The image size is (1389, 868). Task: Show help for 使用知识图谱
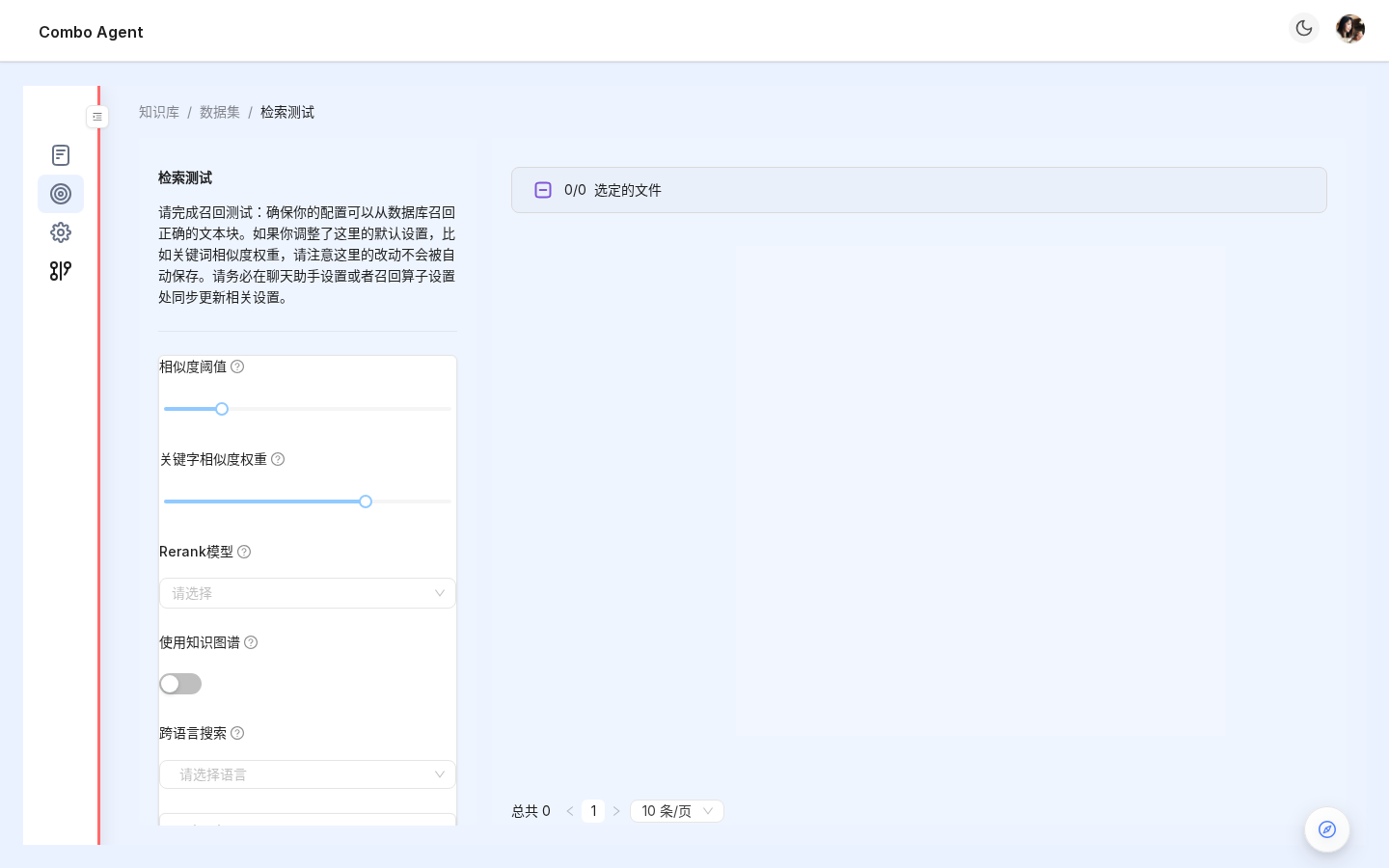pyautogui.click(x=251, y=642)
